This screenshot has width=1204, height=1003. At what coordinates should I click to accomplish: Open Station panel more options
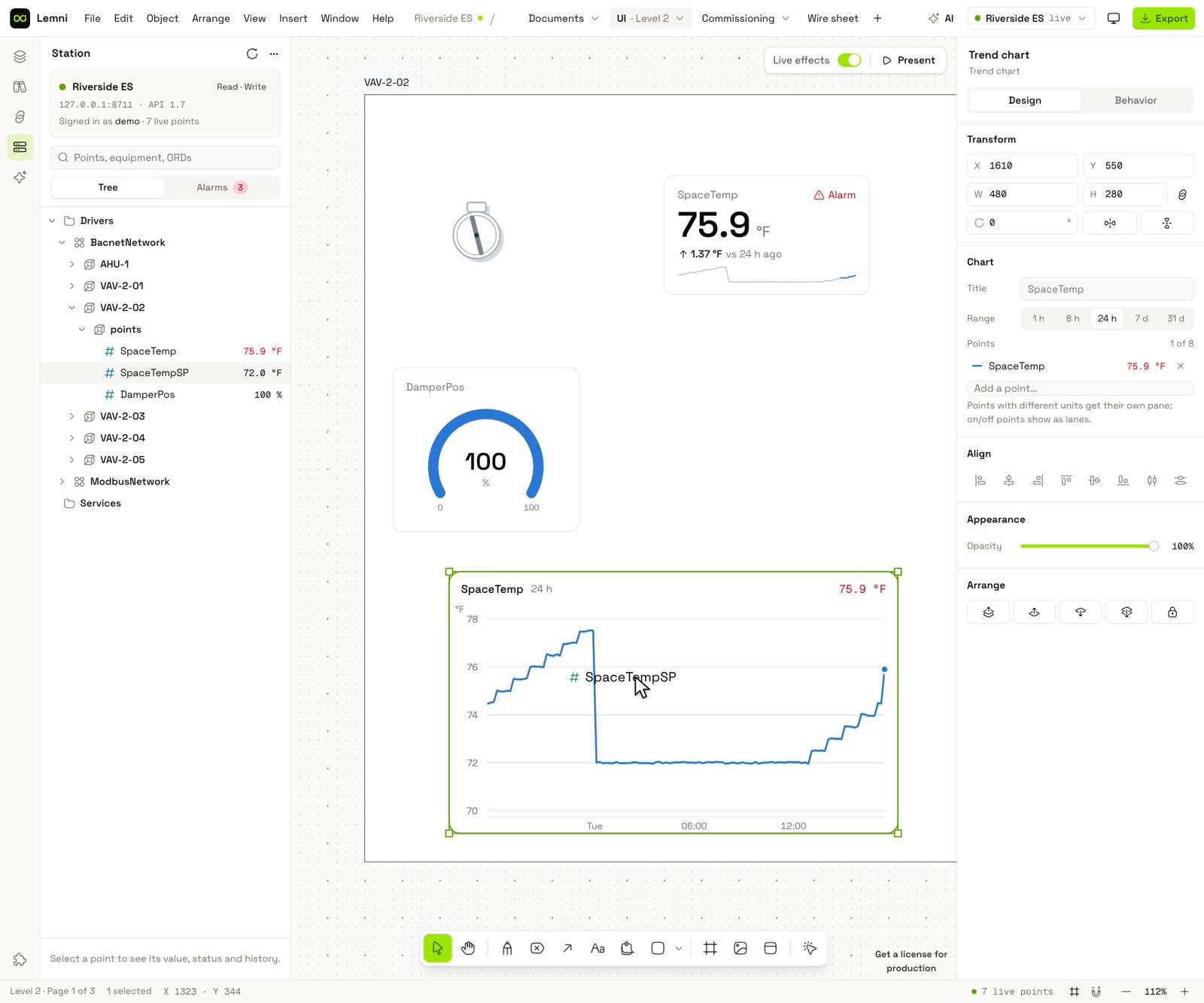274,53
